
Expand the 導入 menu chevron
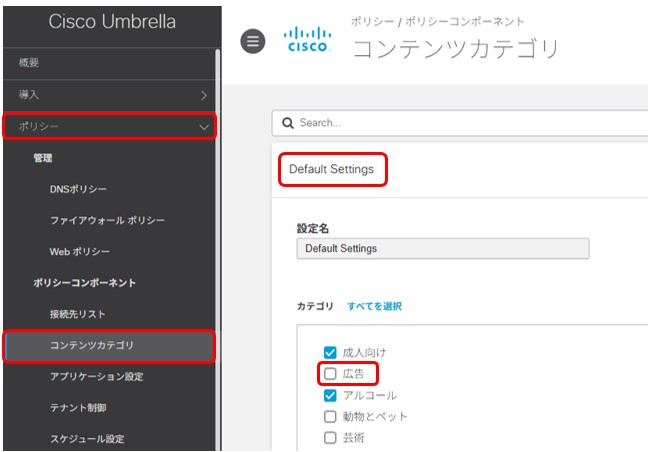(x=204, y=95)
